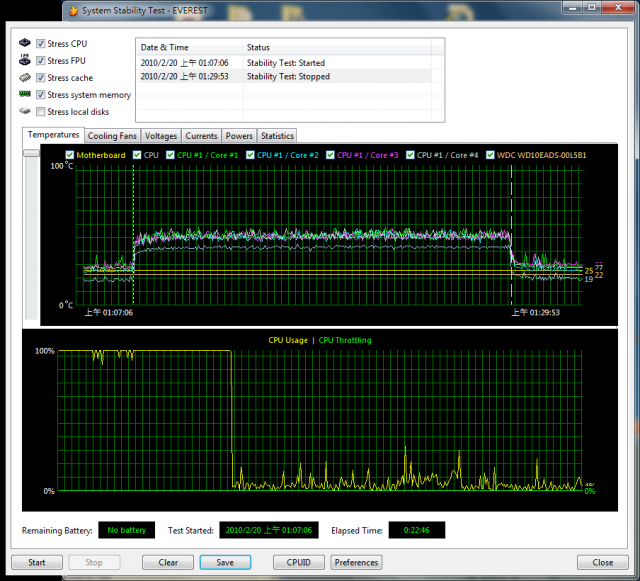Click the green RAM module icon

(x=25, y=94)
